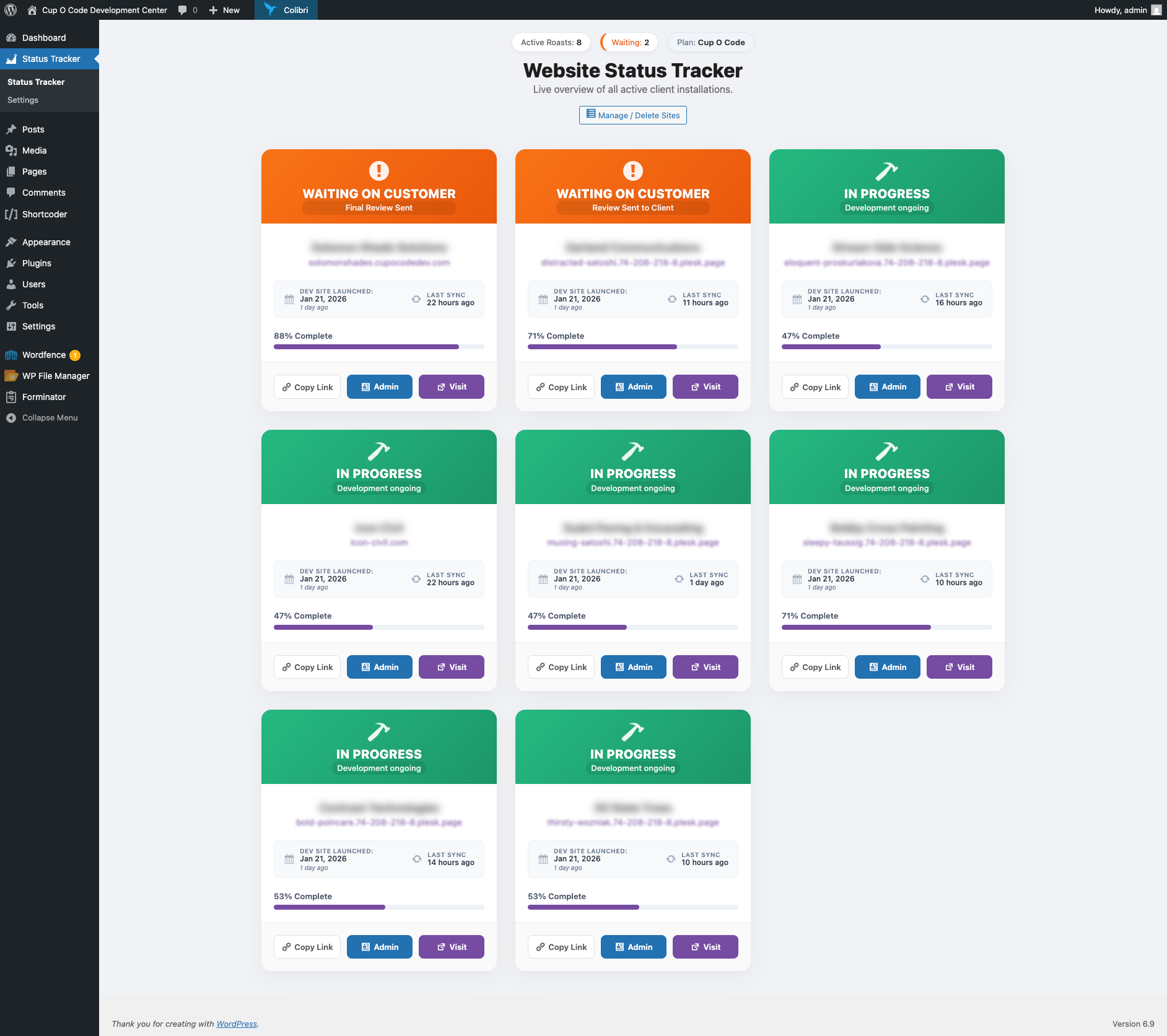Open Admin for the Review Sent to Client site
The width and height of the screenshot is (1167, 1036).
[633, 386]
